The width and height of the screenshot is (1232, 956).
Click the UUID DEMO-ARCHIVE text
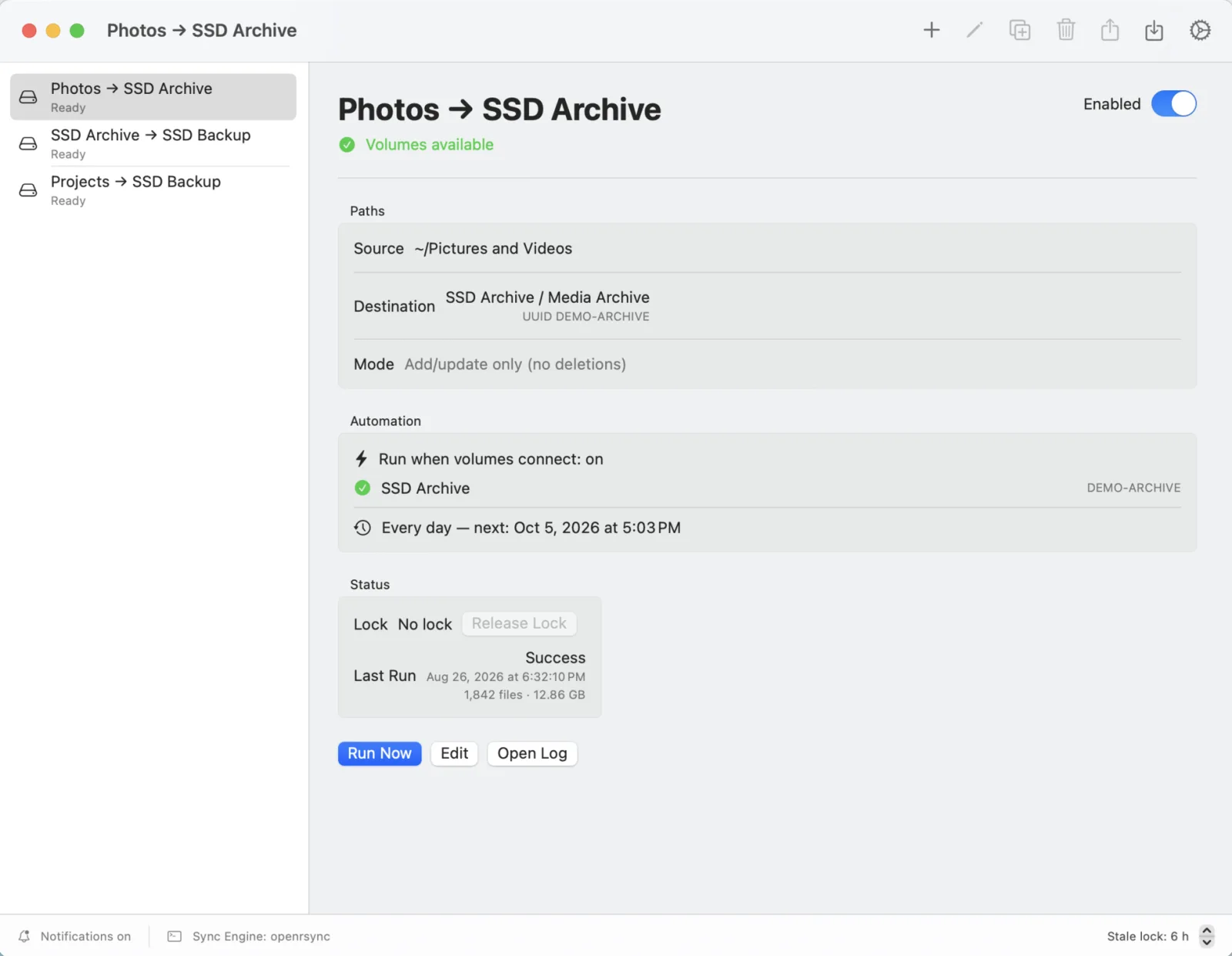tap(586, 317)
